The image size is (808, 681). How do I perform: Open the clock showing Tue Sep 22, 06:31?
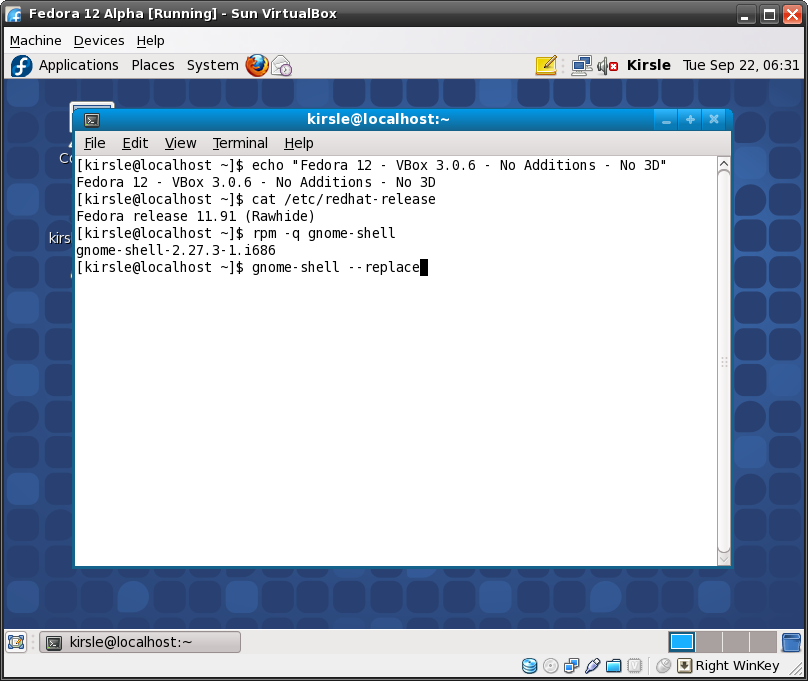741,65
